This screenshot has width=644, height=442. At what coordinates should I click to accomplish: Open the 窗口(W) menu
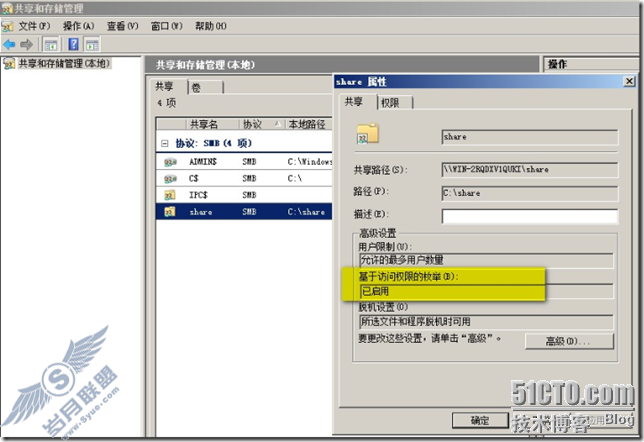pyautogui.click(x=166, y=26)
